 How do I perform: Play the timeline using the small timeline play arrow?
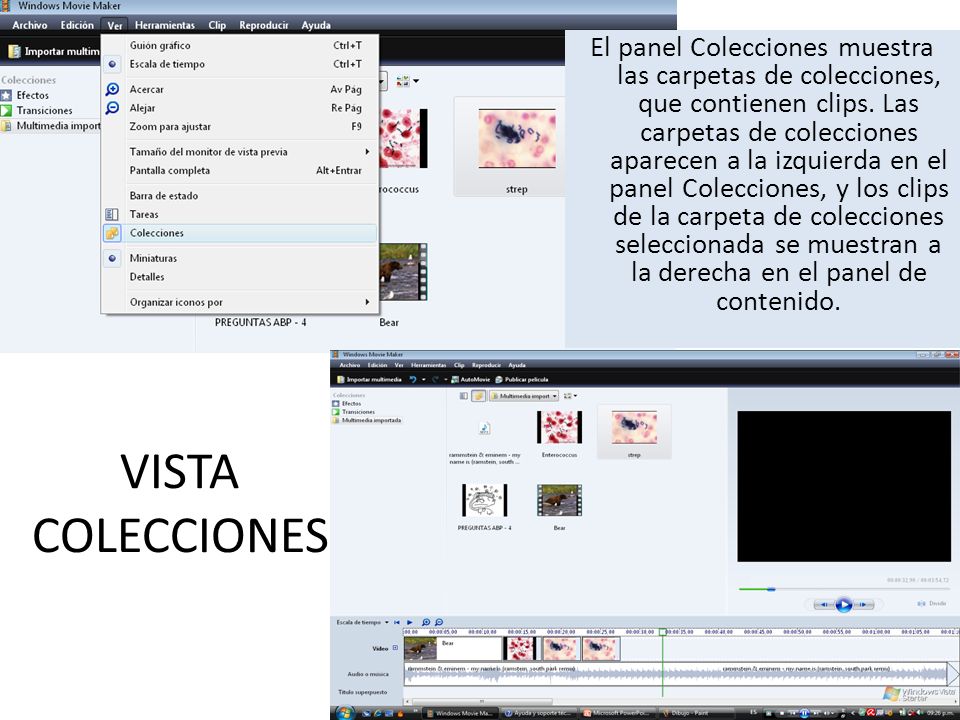point(410,623)
